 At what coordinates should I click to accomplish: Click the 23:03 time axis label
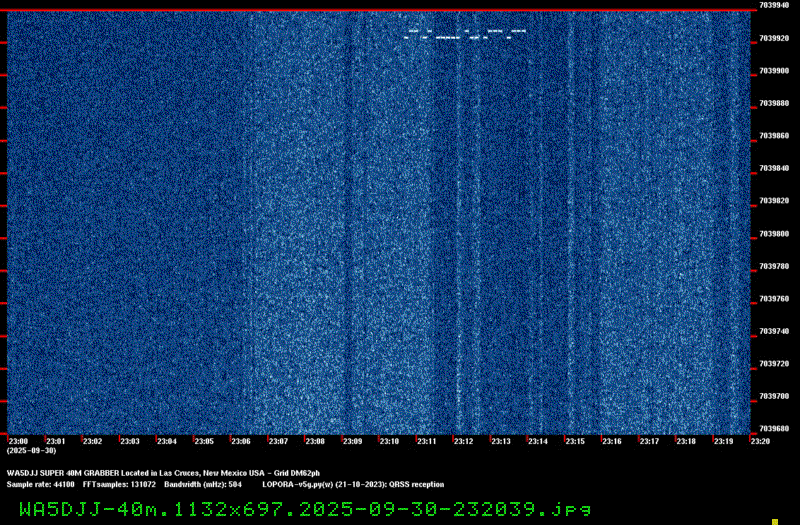click(130, 441)
